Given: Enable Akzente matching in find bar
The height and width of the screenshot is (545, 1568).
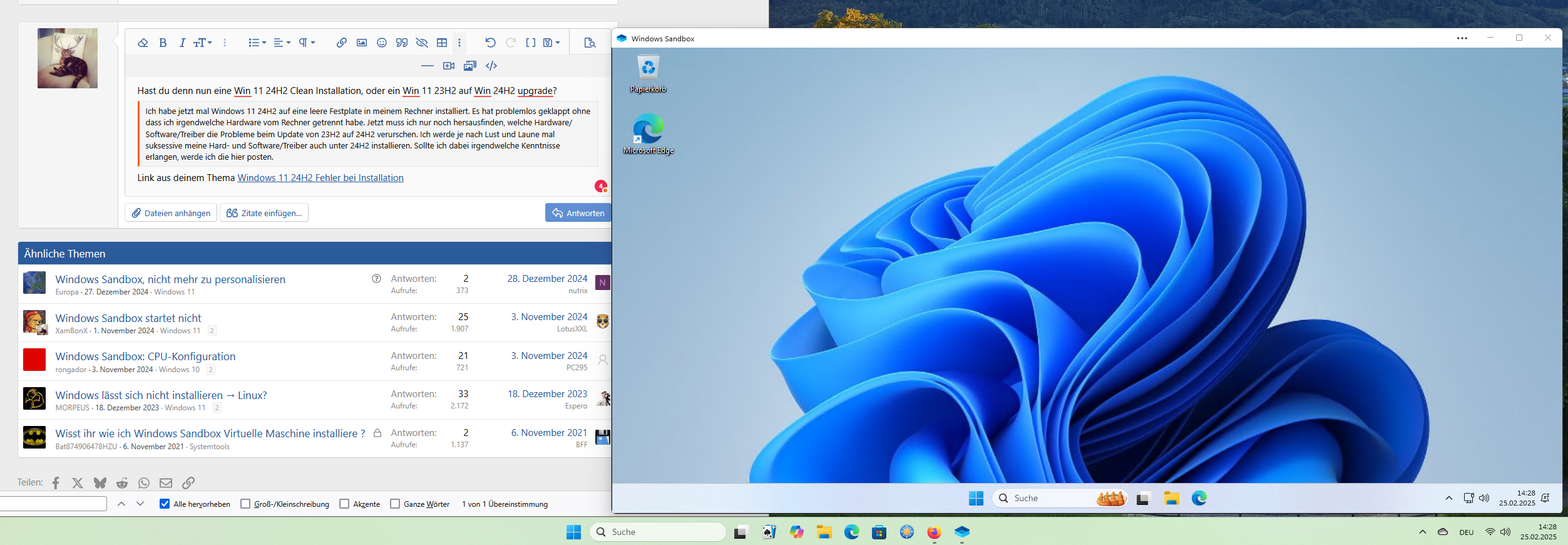Looking at the screenshot, I should pos(344,504).
